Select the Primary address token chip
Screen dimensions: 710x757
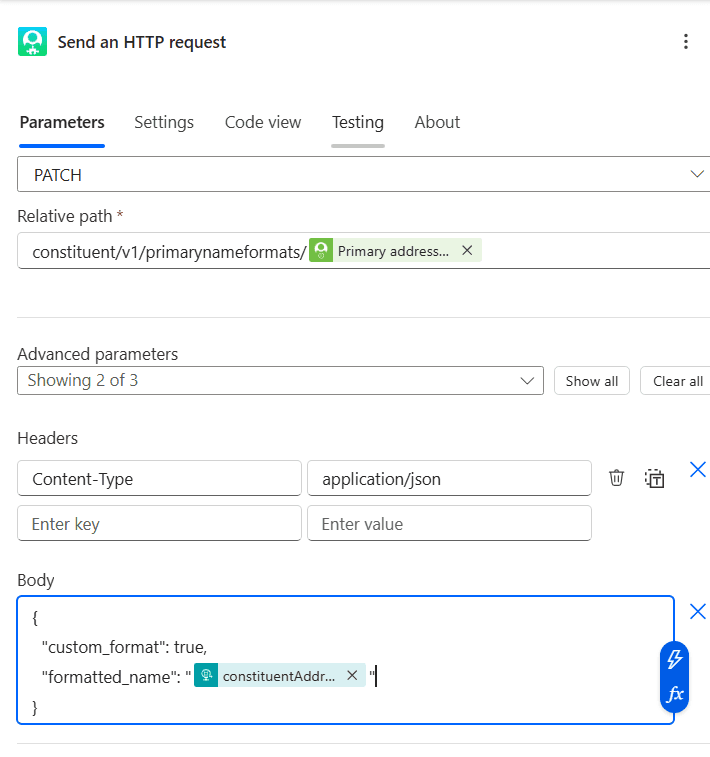[393, 251]
